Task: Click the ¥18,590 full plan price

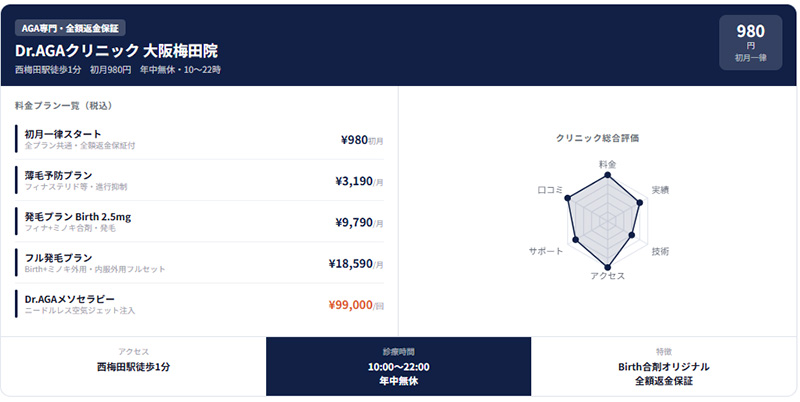Action: point(350,264)
